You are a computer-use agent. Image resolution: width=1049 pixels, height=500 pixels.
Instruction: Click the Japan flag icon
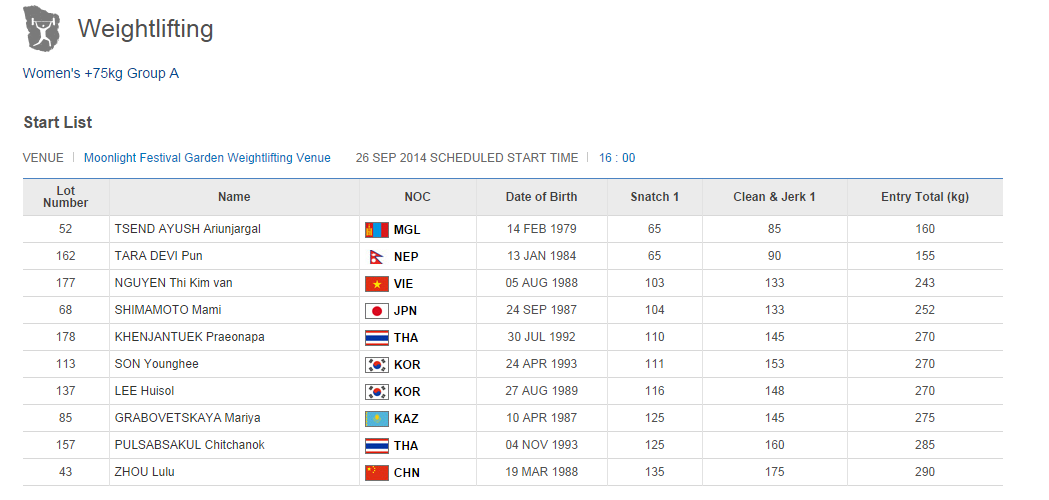pyautogui.click(x=376, y=310)
